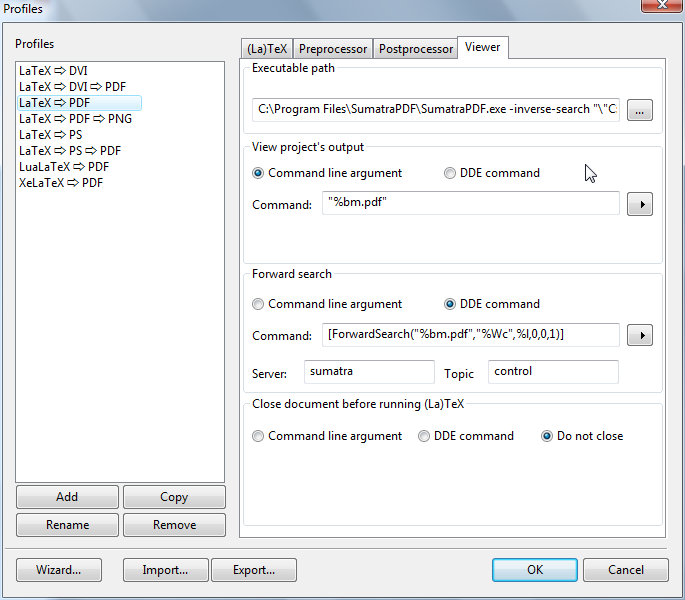This screenshot has height=600, width=685.
Task: Select the LaTeX ⇨ DVI ⇨ PDF profile
Action: [73, 87]
